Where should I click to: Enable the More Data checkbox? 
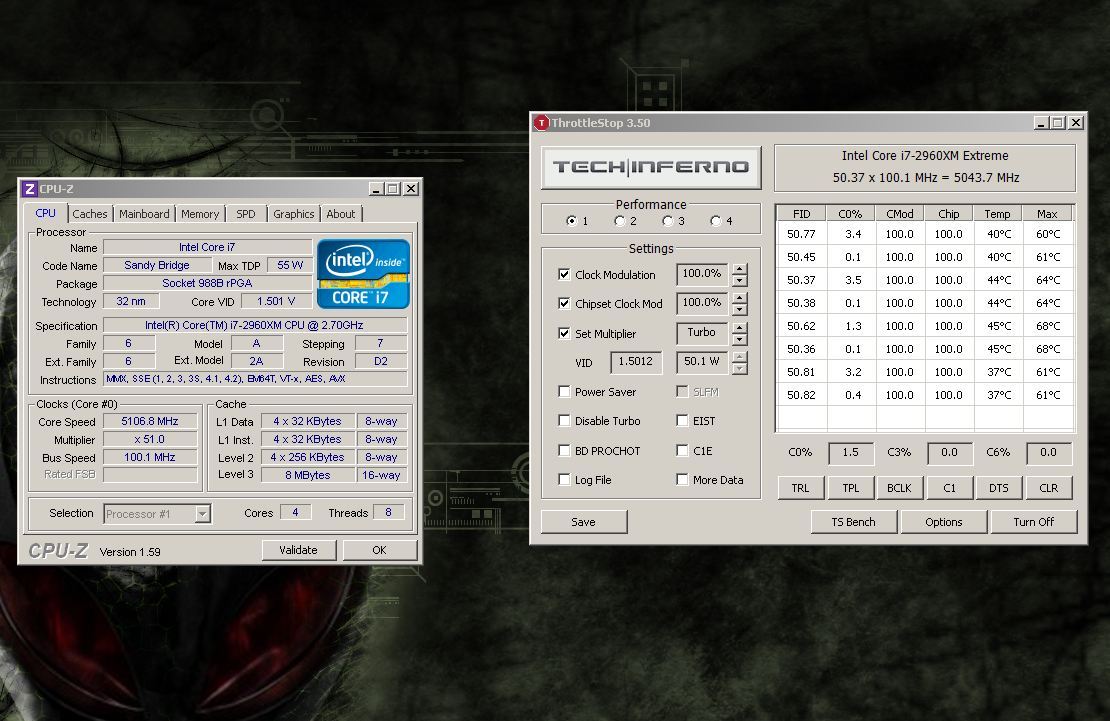(x=682, y=479)
